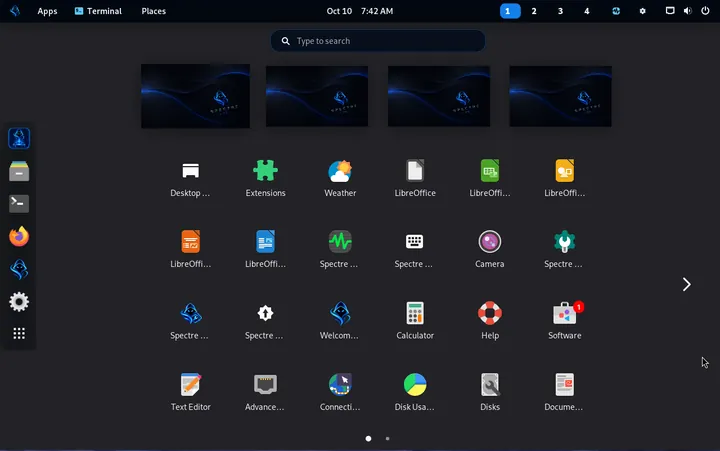The height and width of the screenshot is (451, 720).
Task: Open Files manager from the dock
Action: point(19,171)
